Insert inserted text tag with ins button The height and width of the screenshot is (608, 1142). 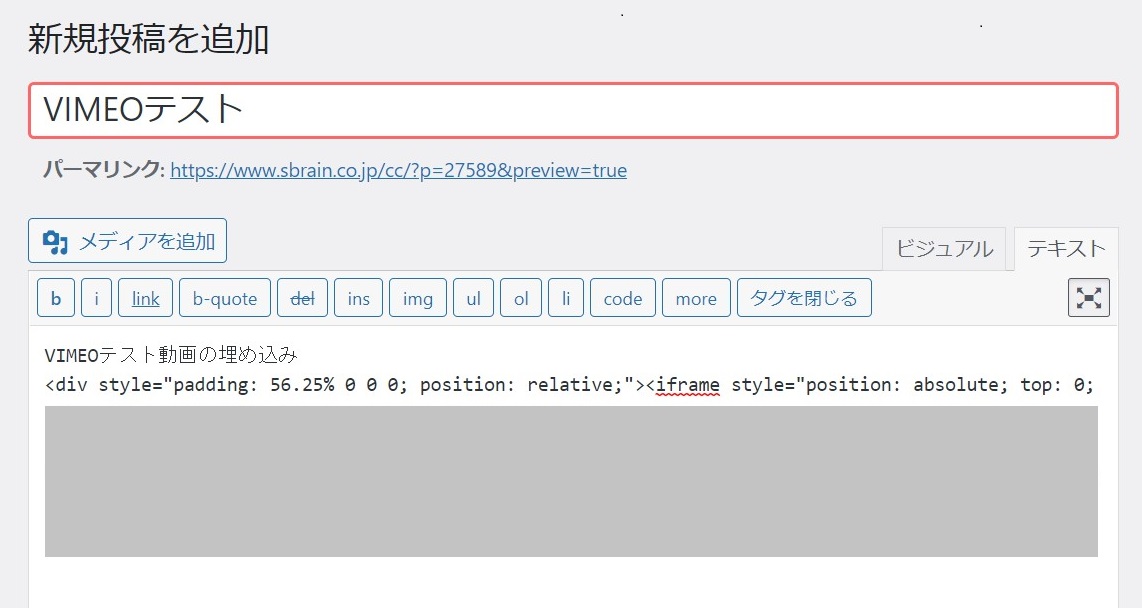pyautogui.click(x=358, y=298)
